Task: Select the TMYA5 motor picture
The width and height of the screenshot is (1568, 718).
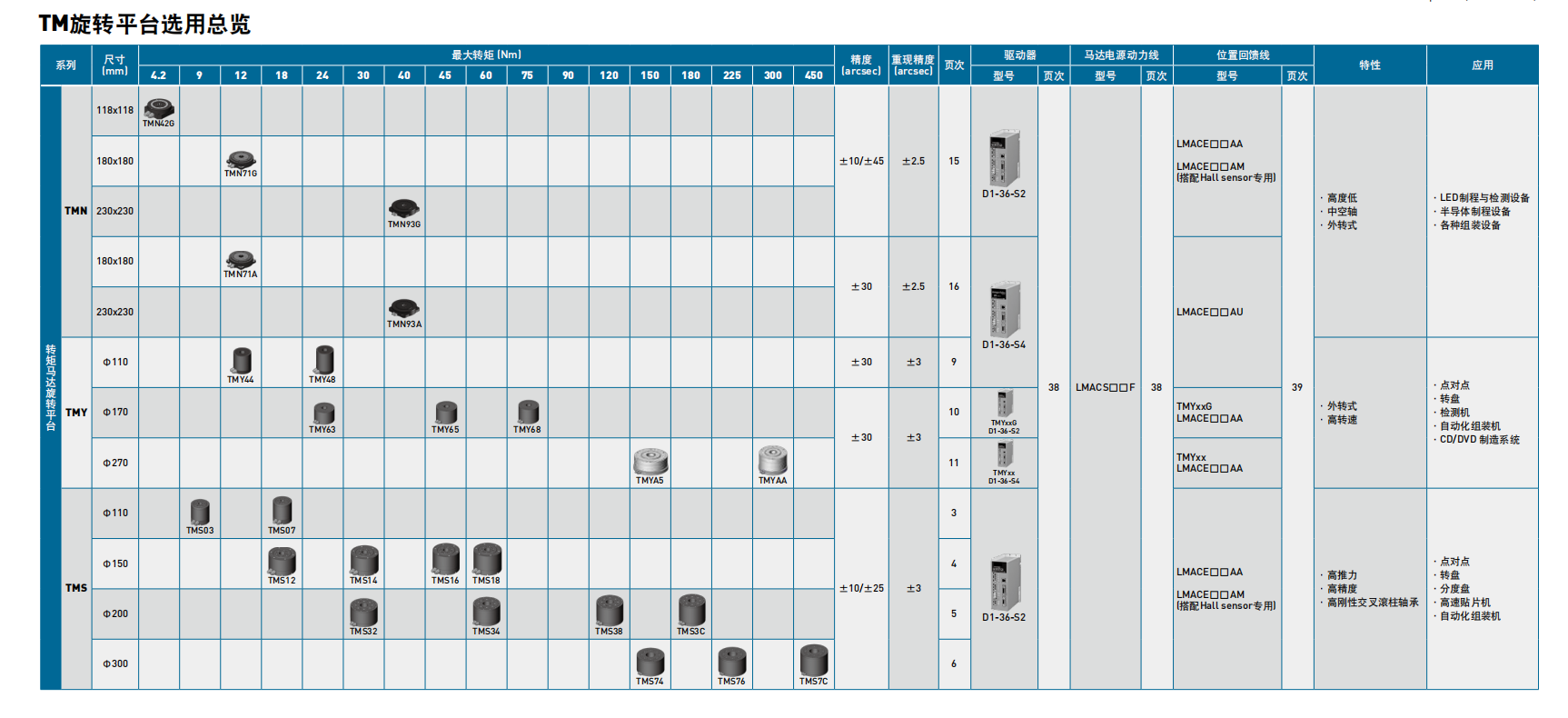Action: 650,461
